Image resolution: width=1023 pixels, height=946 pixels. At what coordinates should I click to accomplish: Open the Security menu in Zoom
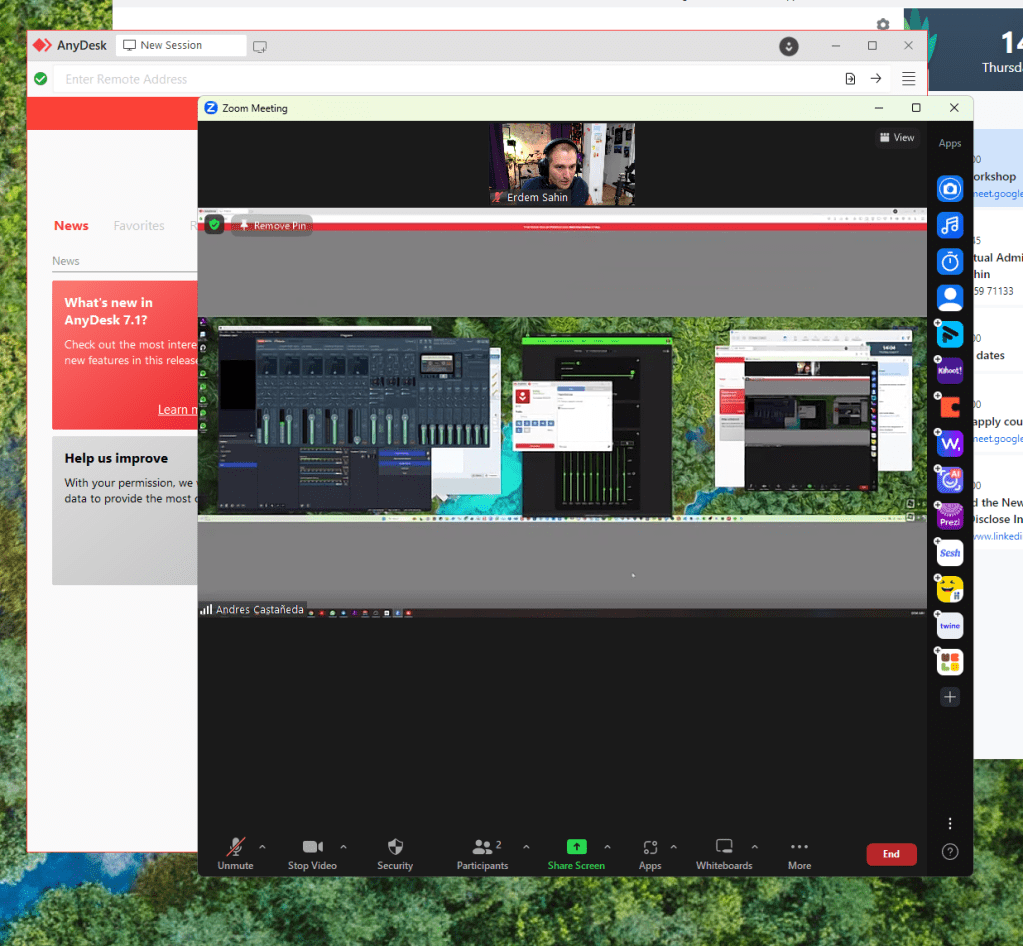pyautogui.click(x=395, y=854)
